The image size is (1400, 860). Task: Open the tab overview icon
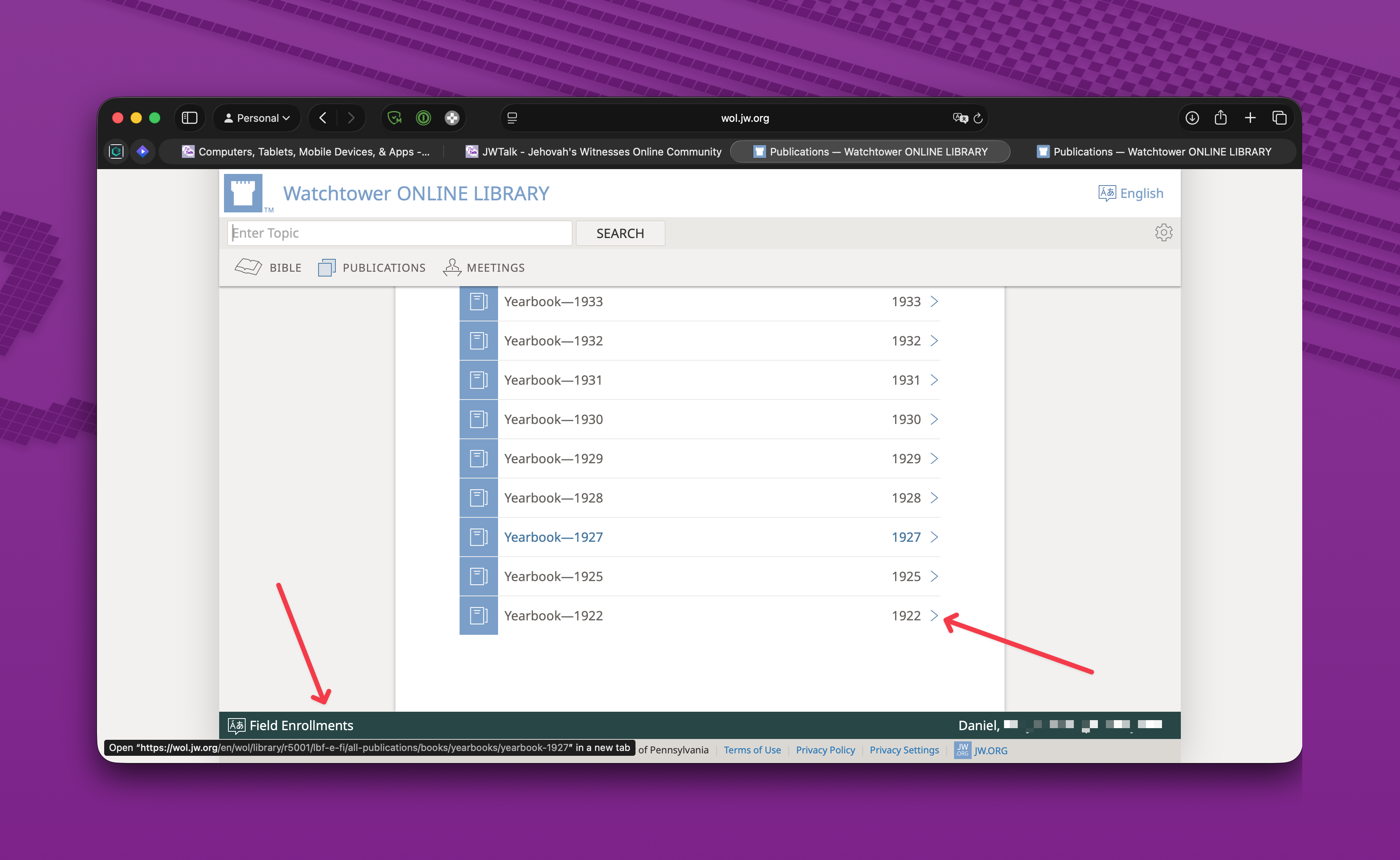1279,118
